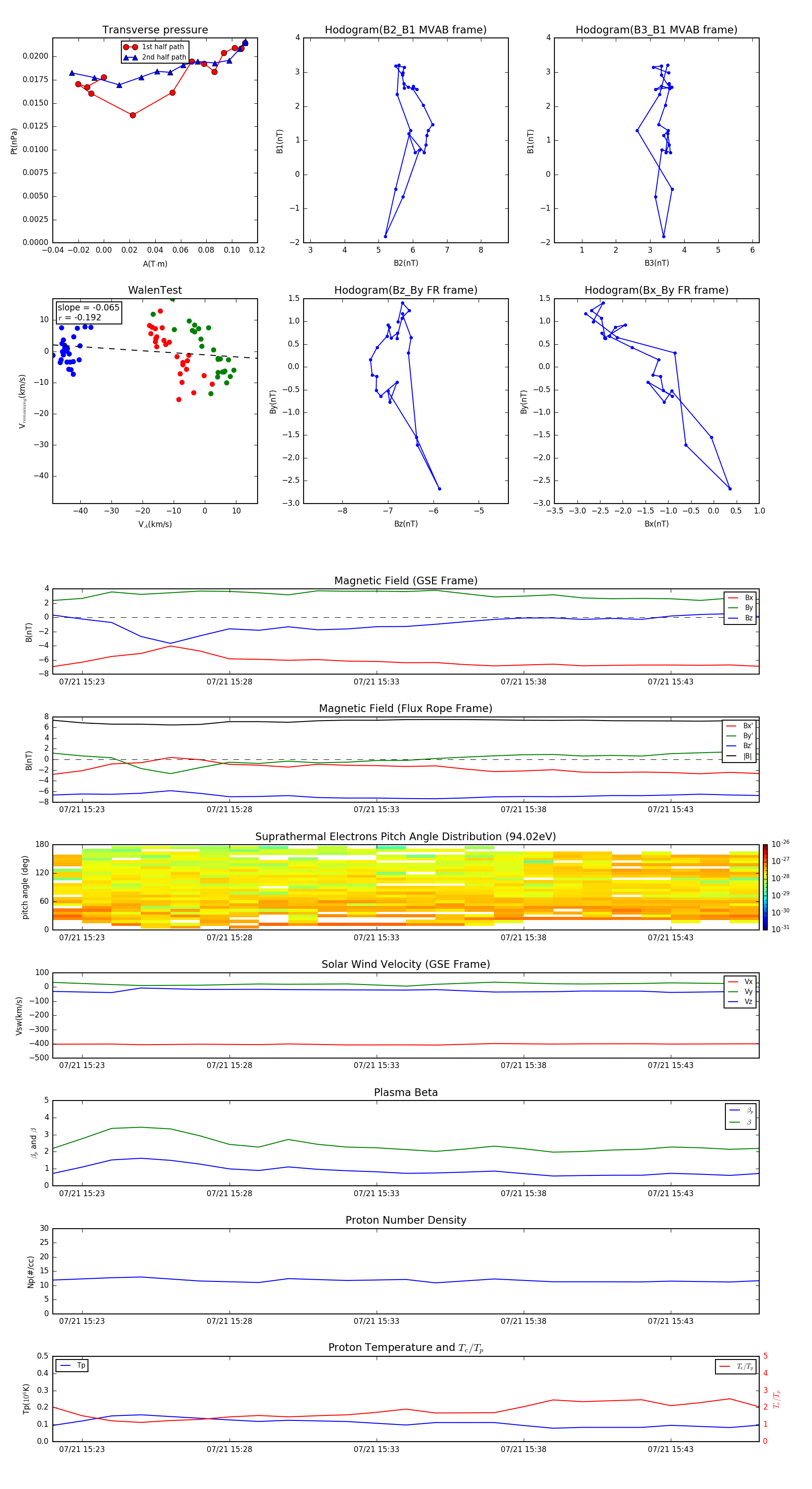
Task: Click the '1st half path' legend entry
Action: [x=154, y=47]
